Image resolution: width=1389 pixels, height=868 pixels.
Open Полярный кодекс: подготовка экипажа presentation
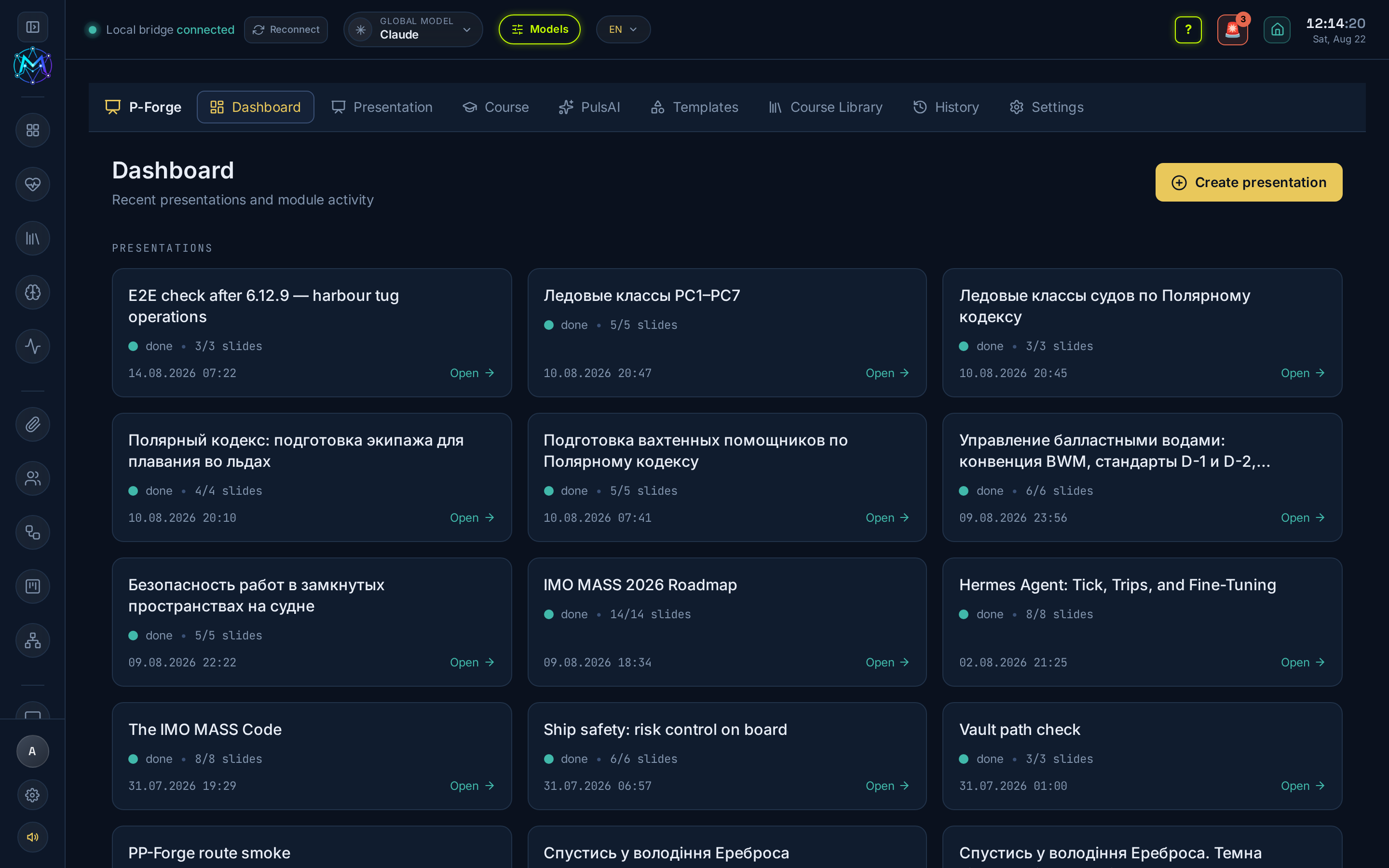[x=472, y=518]
